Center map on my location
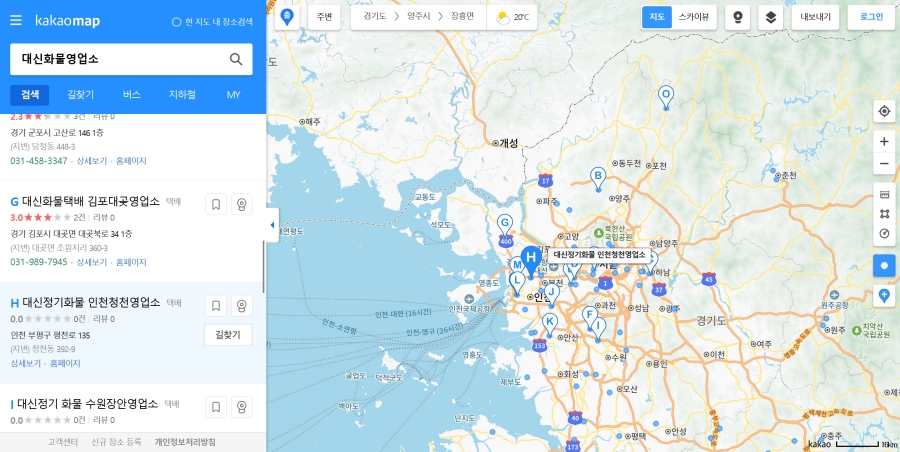Viewport: 900px width, 452px height. 884,111
